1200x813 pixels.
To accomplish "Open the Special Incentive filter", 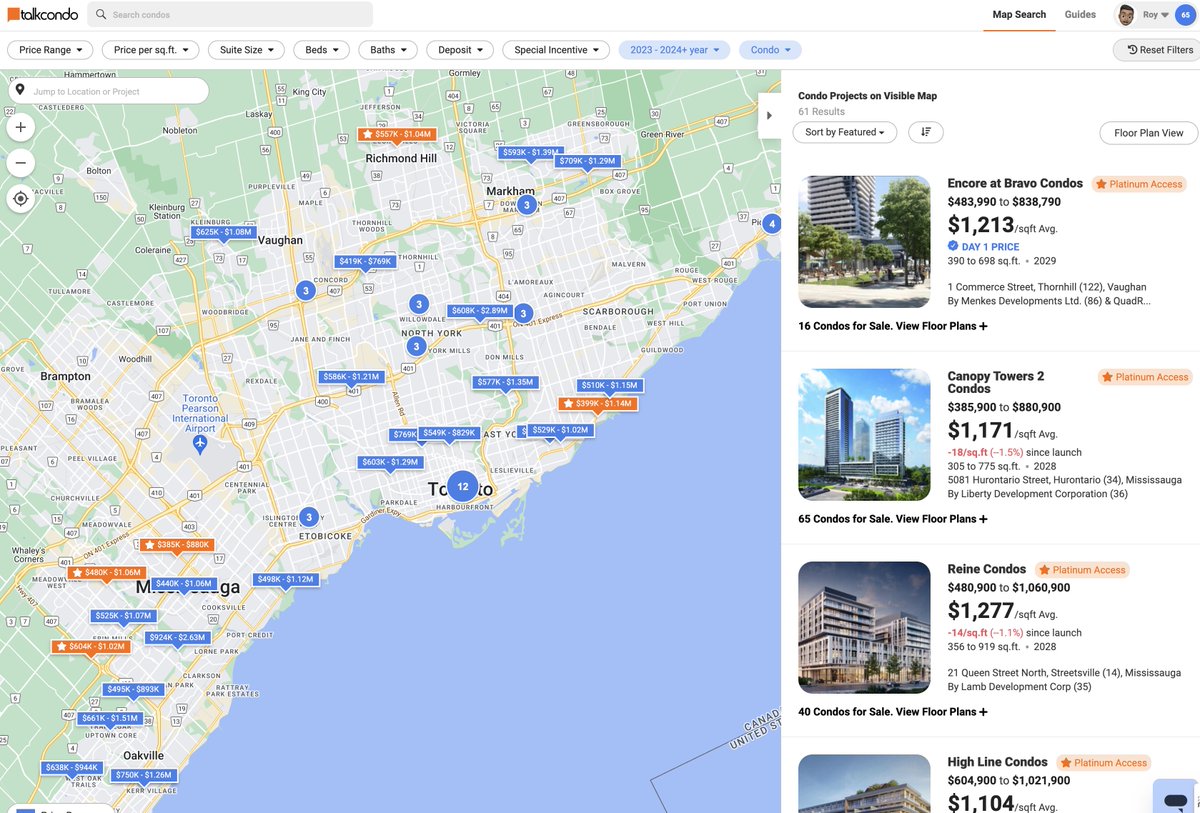I will (556, 50).
